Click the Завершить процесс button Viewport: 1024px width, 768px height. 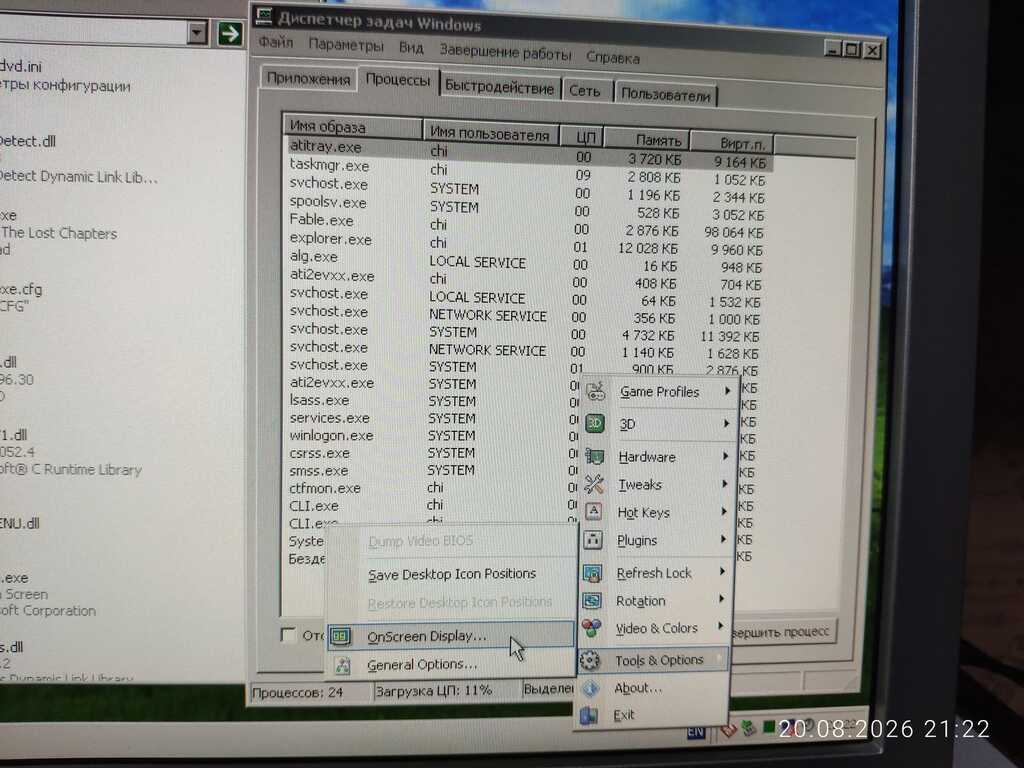click(x=783, y=632)
